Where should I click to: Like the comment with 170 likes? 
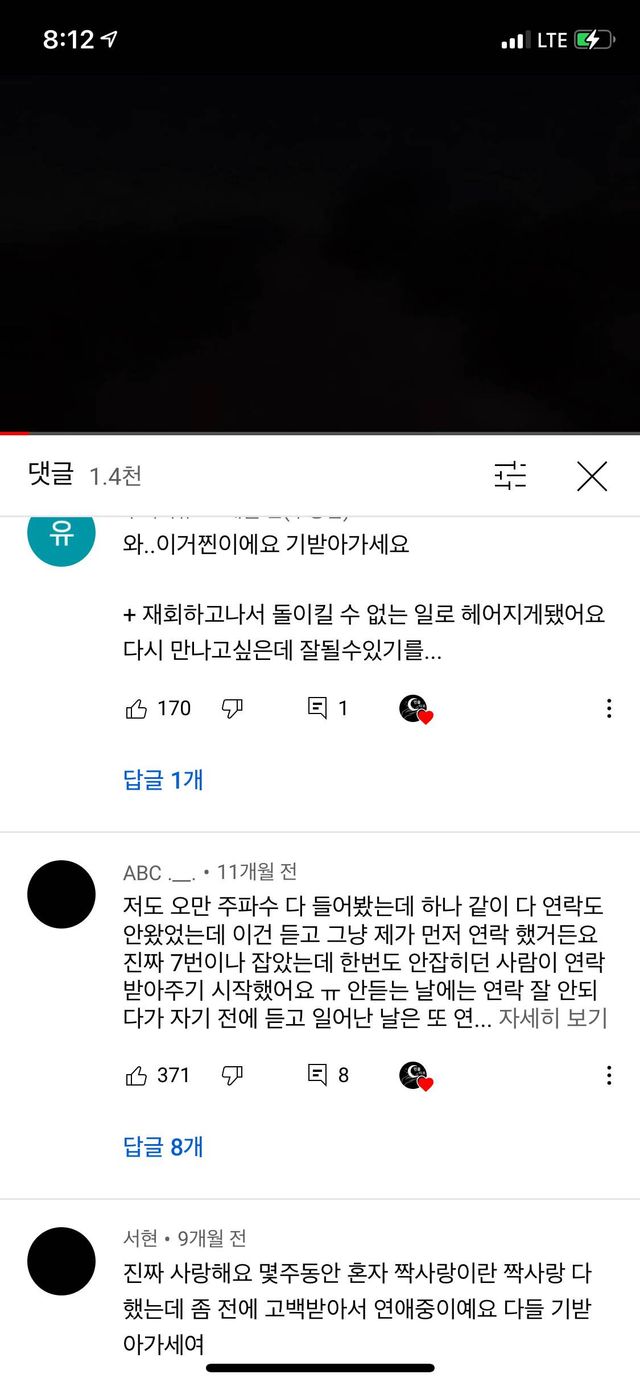(x=137, y=708)
